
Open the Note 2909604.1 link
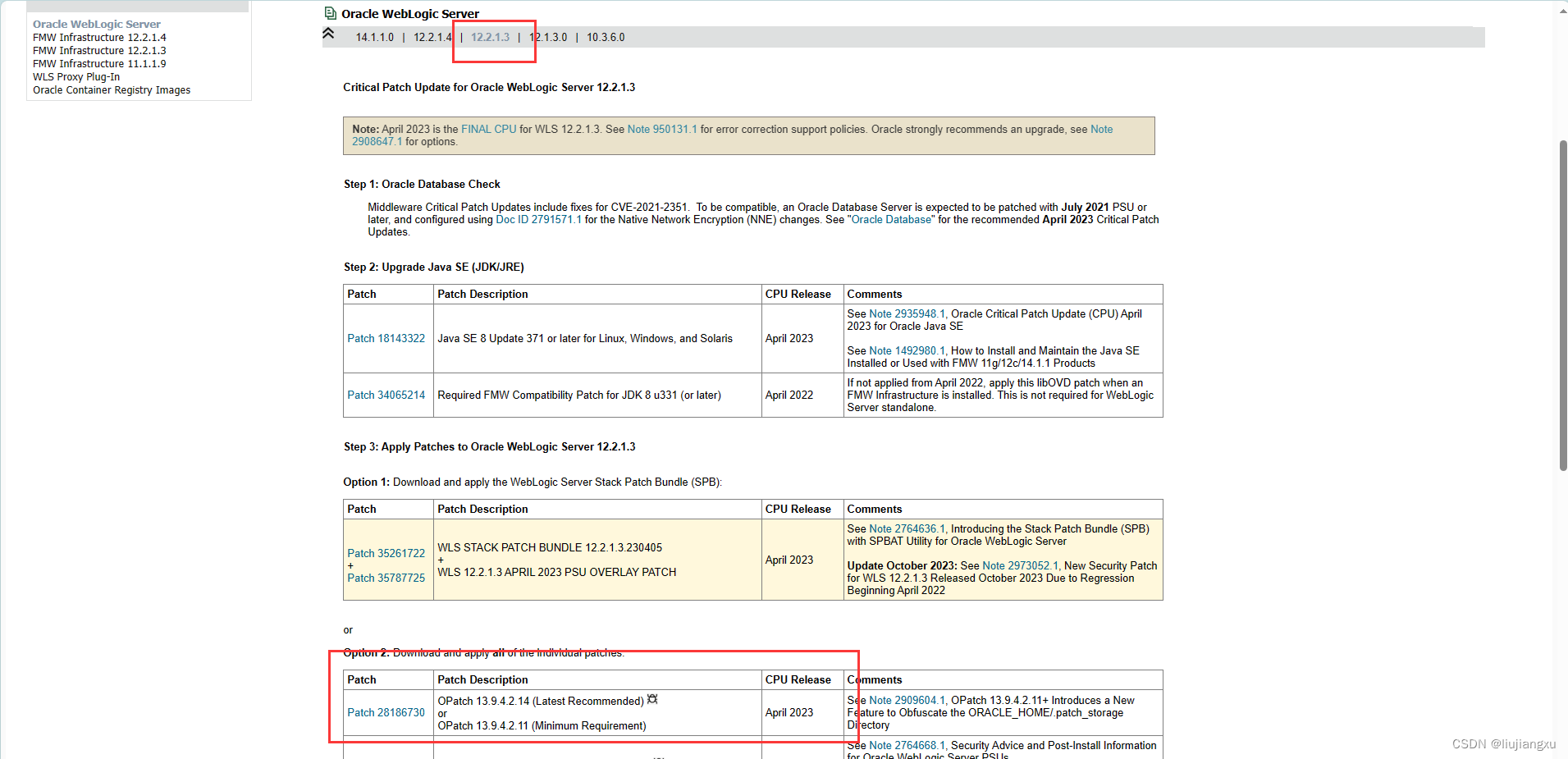point(907,701)
